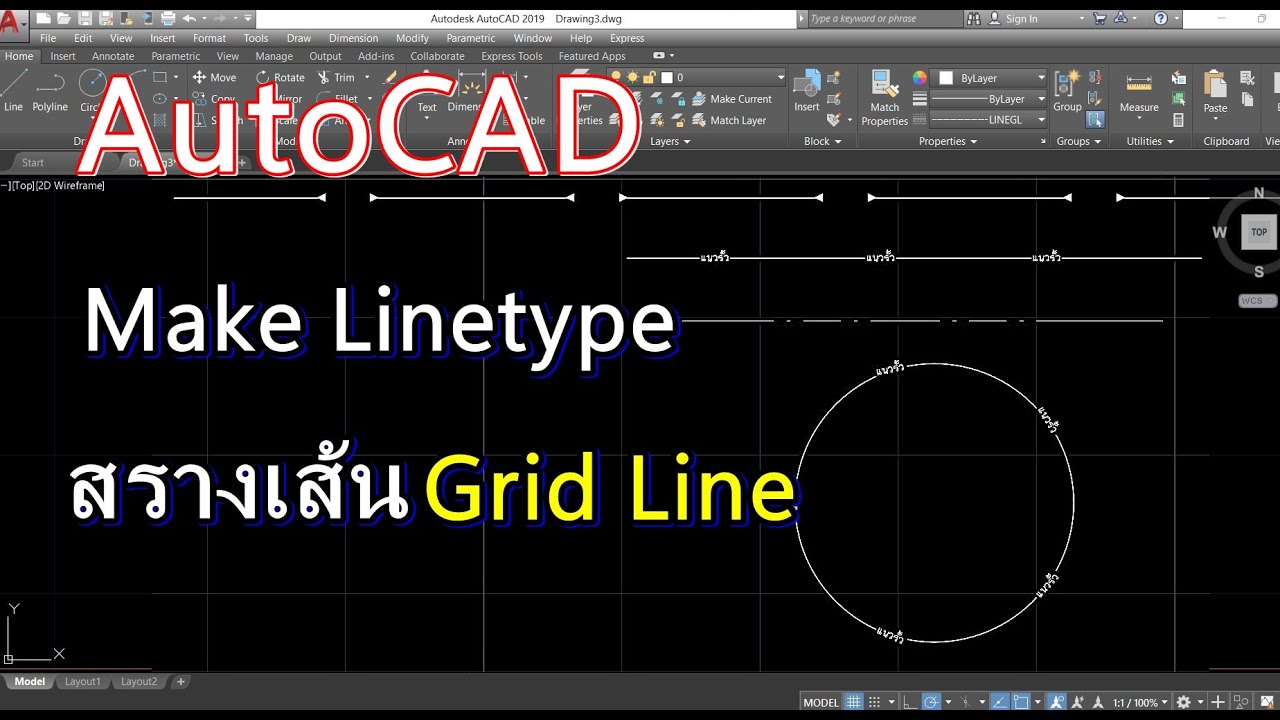Choose the Rotate tool
Viewport: 1280px width, 720px height.
[x=280, y=77]
